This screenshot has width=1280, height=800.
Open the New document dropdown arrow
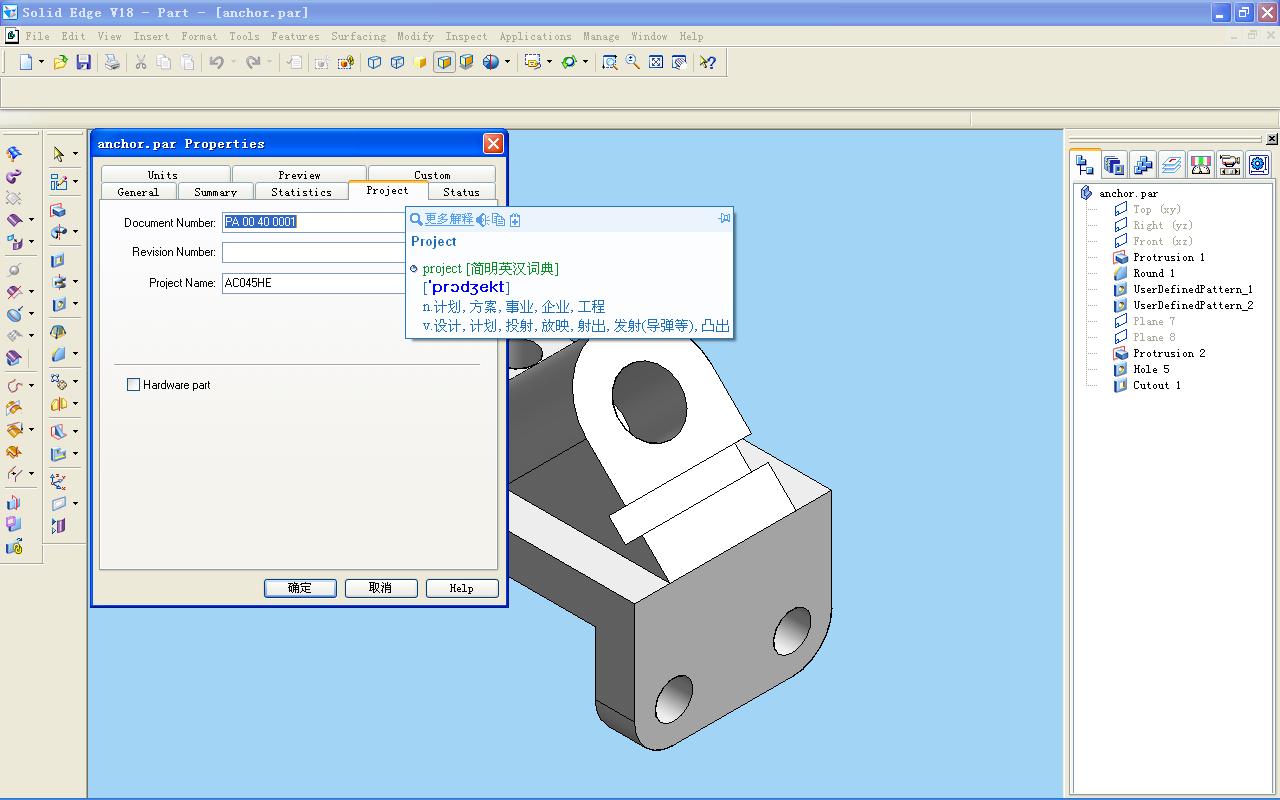tap(41, 62)
